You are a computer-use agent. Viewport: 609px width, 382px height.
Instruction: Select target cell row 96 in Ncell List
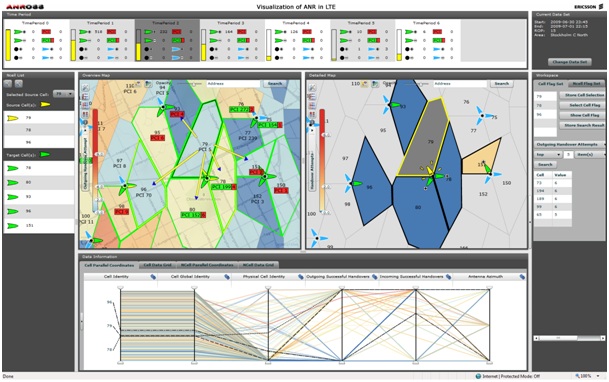coord(39,211)
